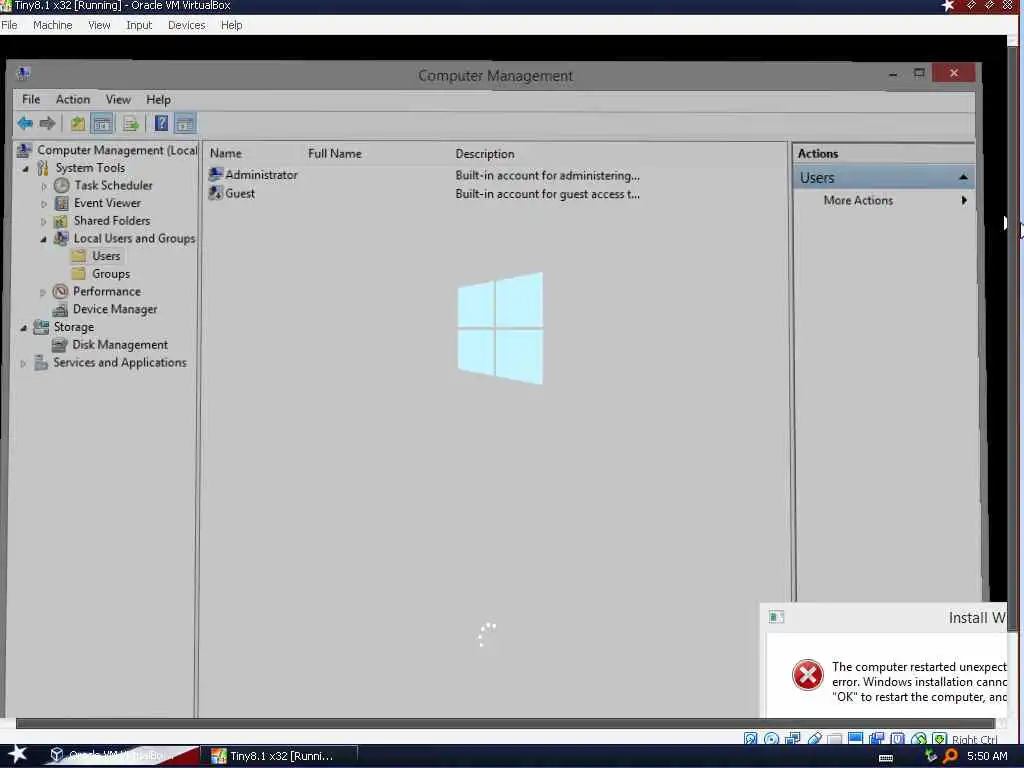The image size is (1024, 768).
Task: Open VirtualBox View menu
Action: 99,25
